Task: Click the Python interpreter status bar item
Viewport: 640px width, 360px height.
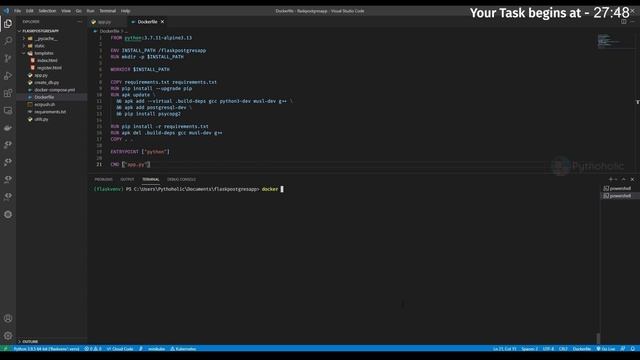Action: point(46,349)
